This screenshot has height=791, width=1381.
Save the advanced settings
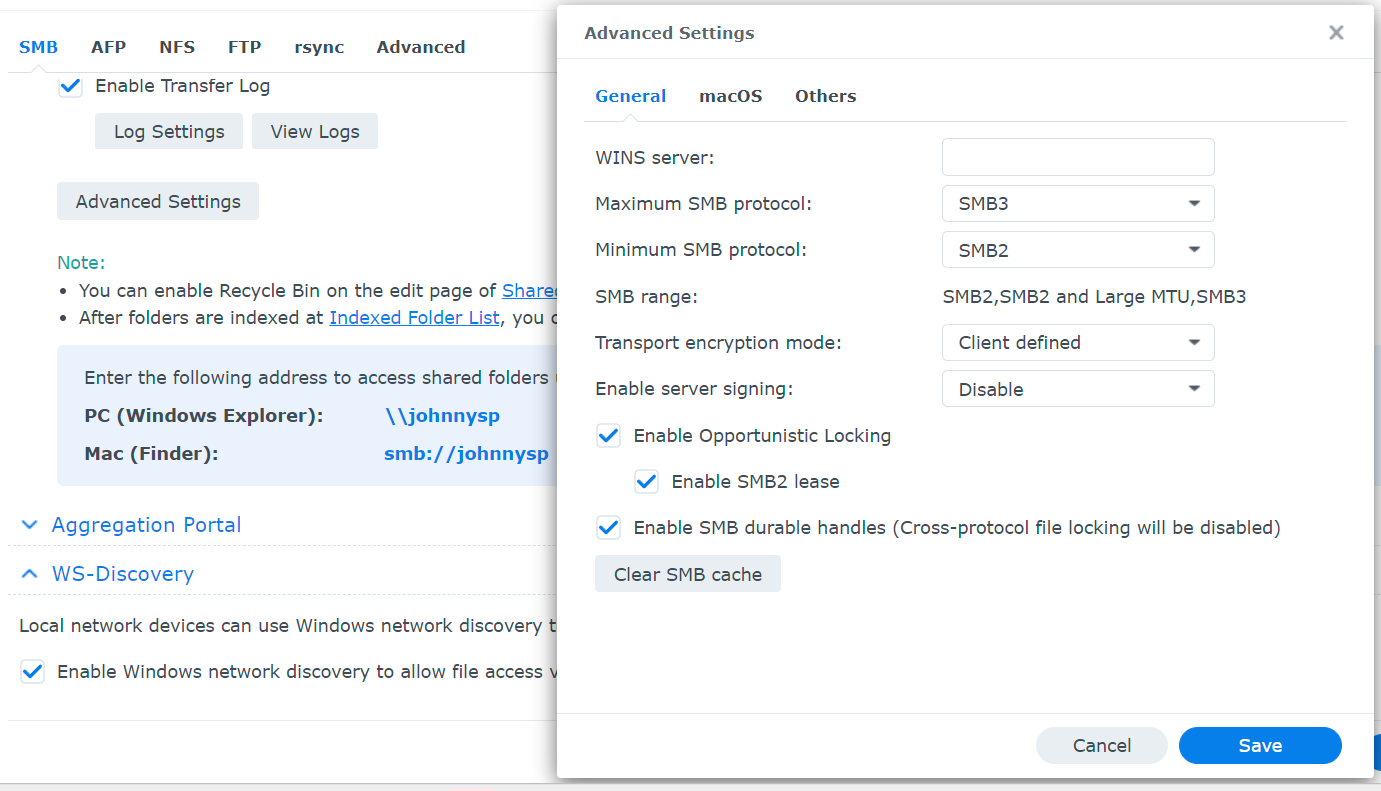[1259, 745]
